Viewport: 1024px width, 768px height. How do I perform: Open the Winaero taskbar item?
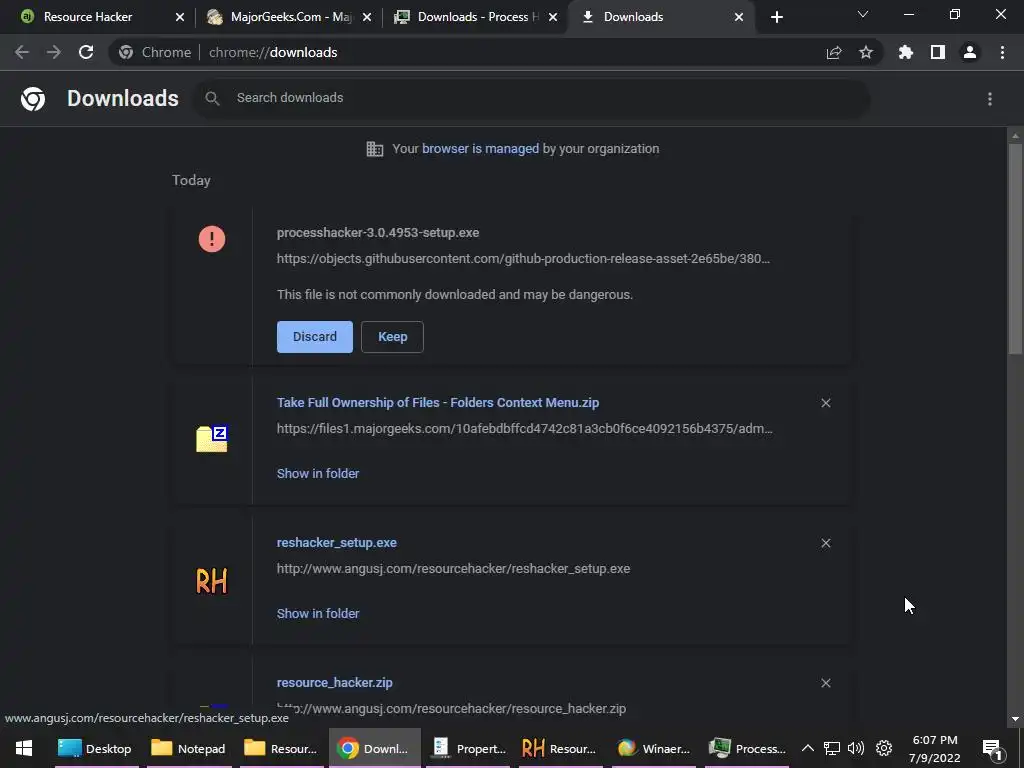[x=654, y=748]
